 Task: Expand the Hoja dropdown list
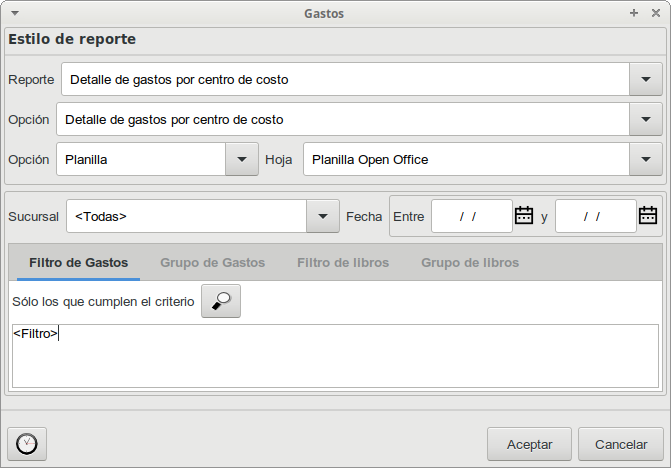646,160
